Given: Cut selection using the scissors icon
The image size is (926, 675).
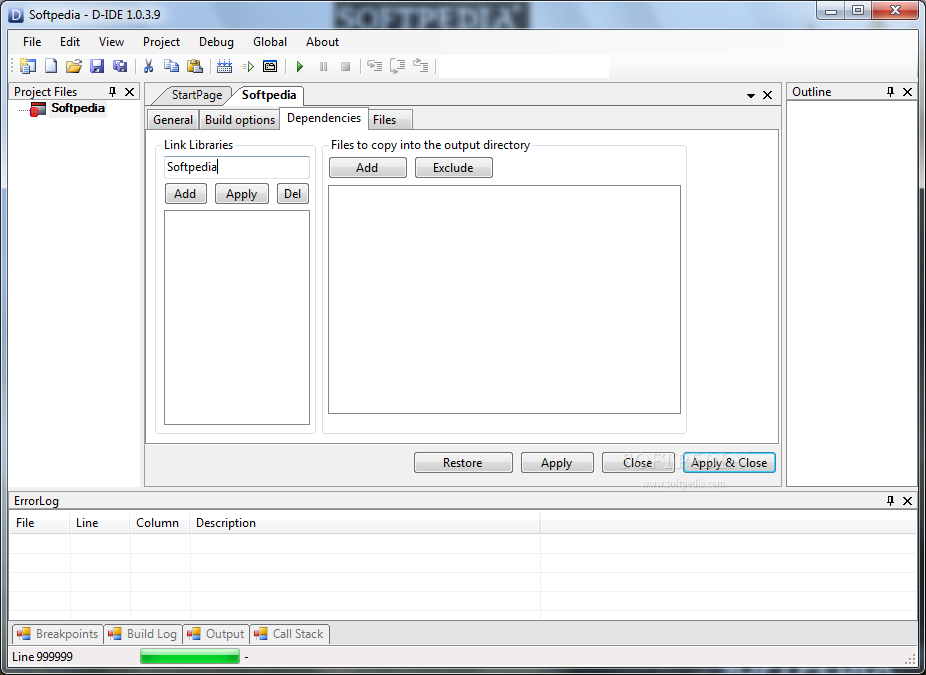Looking at the screenshot, I should (x=148, y=66).
